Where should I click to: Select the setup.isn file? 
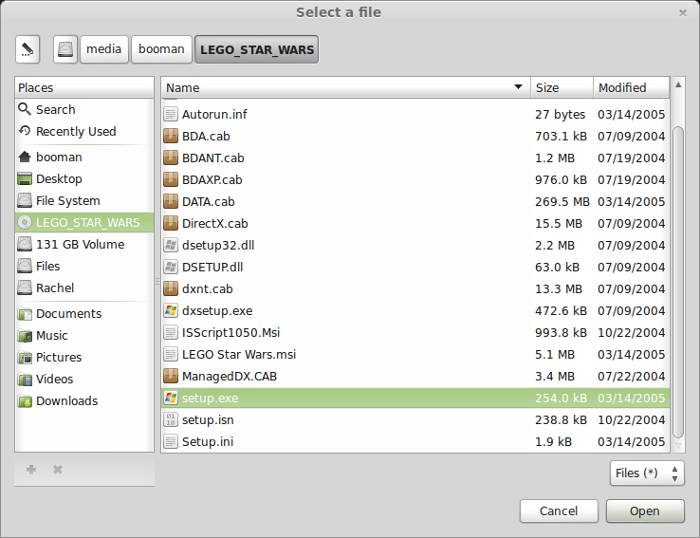[x=415, y=420]
